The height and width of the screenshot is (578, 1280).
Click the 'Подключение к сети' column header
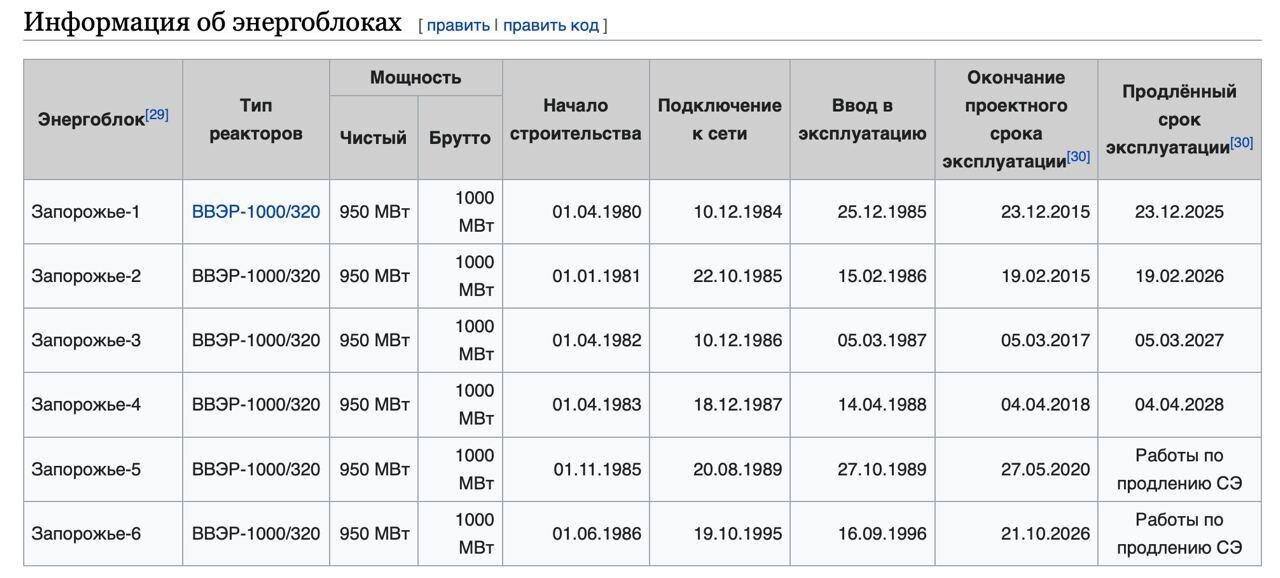click(719, 120)
